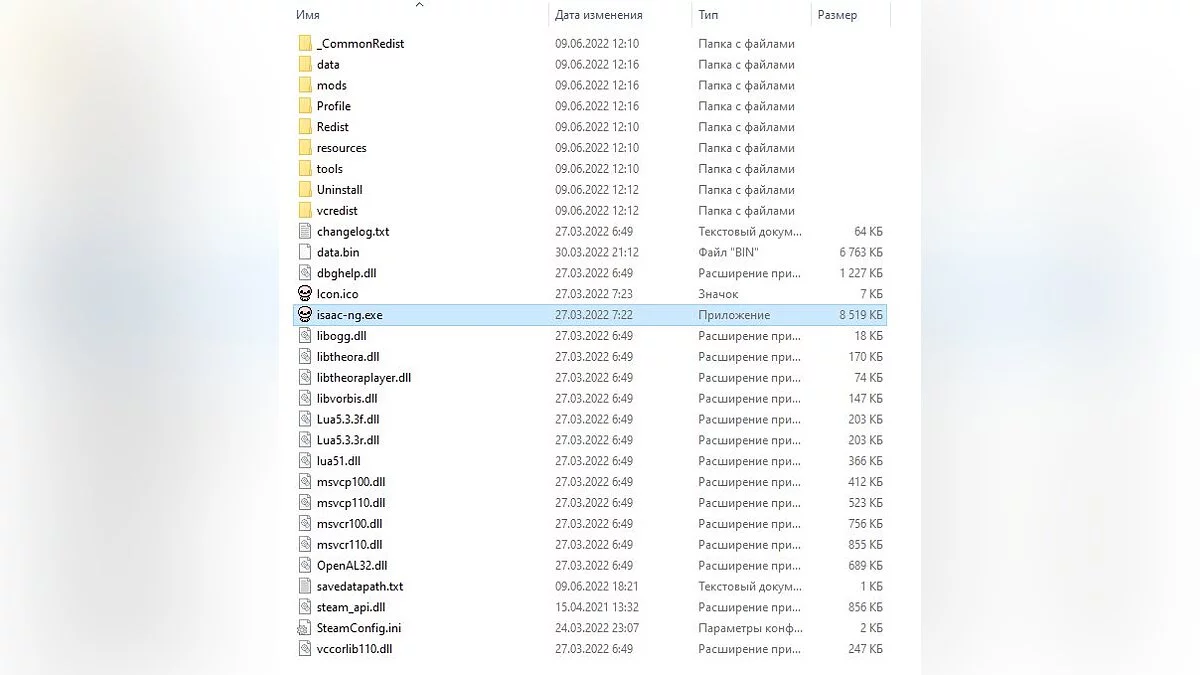Screen dimensions: 1200x675
Task: Click the date 27.03.2022 7:23
Action: [x=594, y=294]
